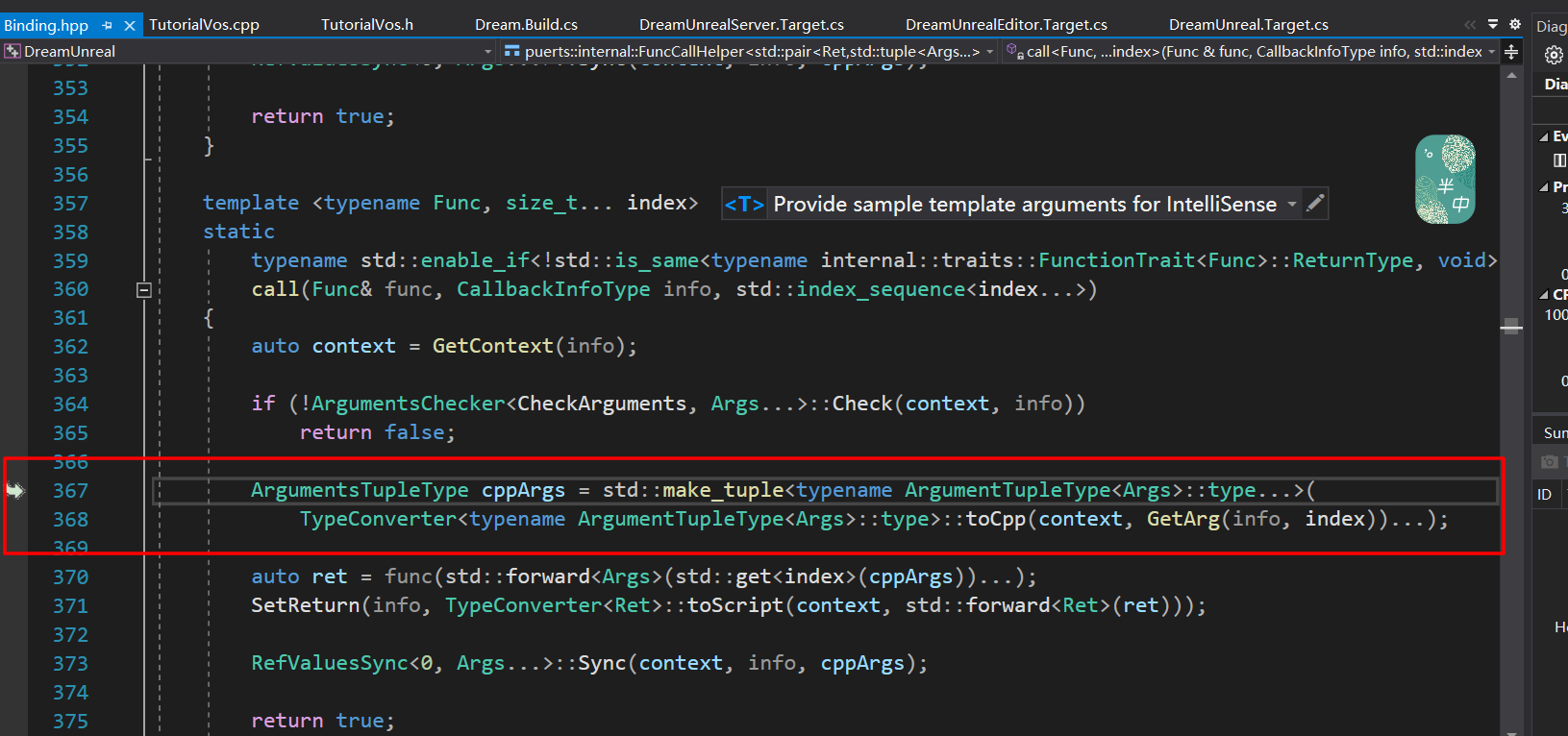Collapse the Process Memory section

tap(1544, 187)
